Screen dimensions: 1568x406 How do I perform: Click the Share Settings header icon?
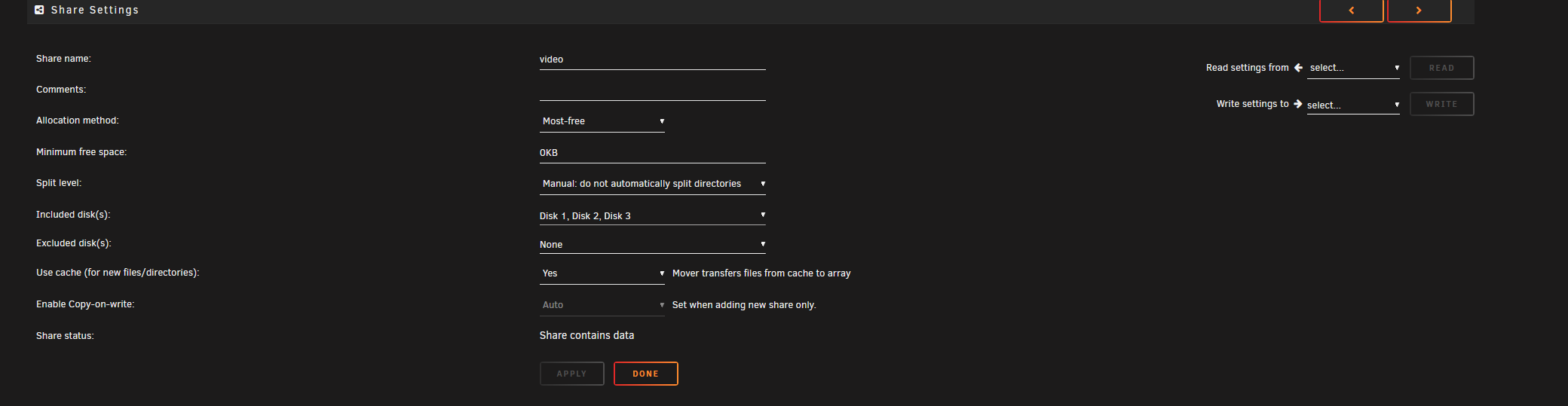pos(39,10)
